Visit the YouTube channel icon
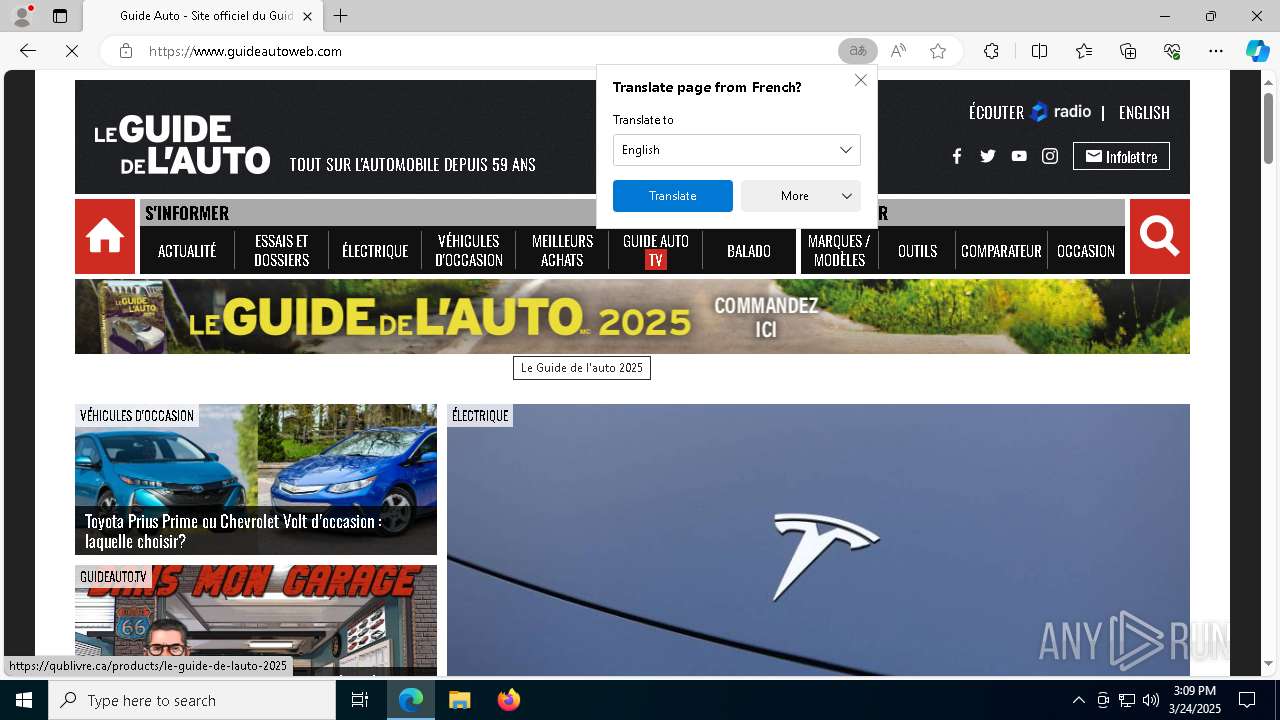 click(x=1019, y=156)
